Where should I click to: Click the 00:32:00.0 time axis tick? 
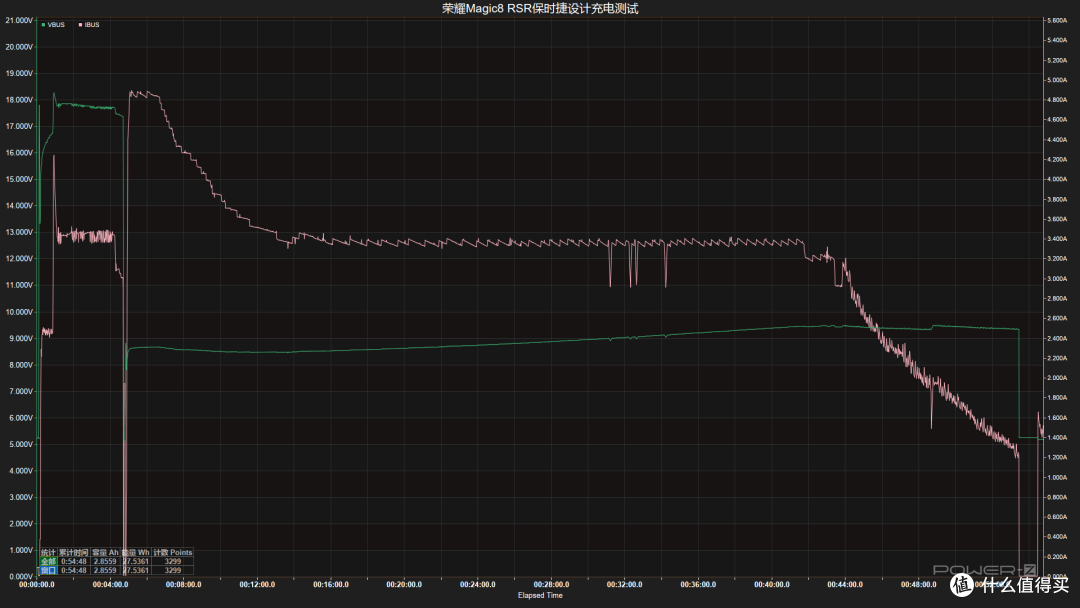(x=624, y=585)
